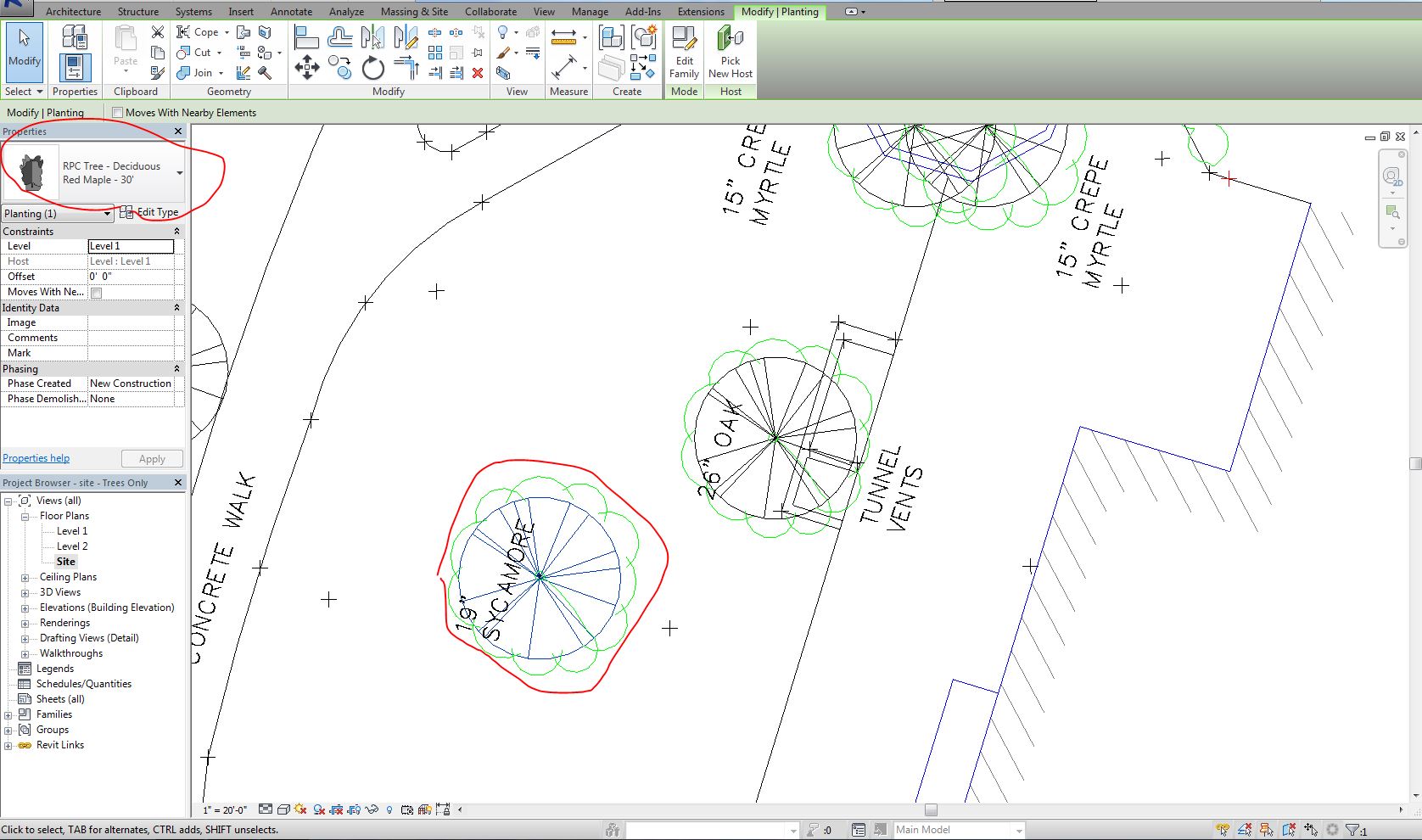Click the Level property input field

[131, 246]
